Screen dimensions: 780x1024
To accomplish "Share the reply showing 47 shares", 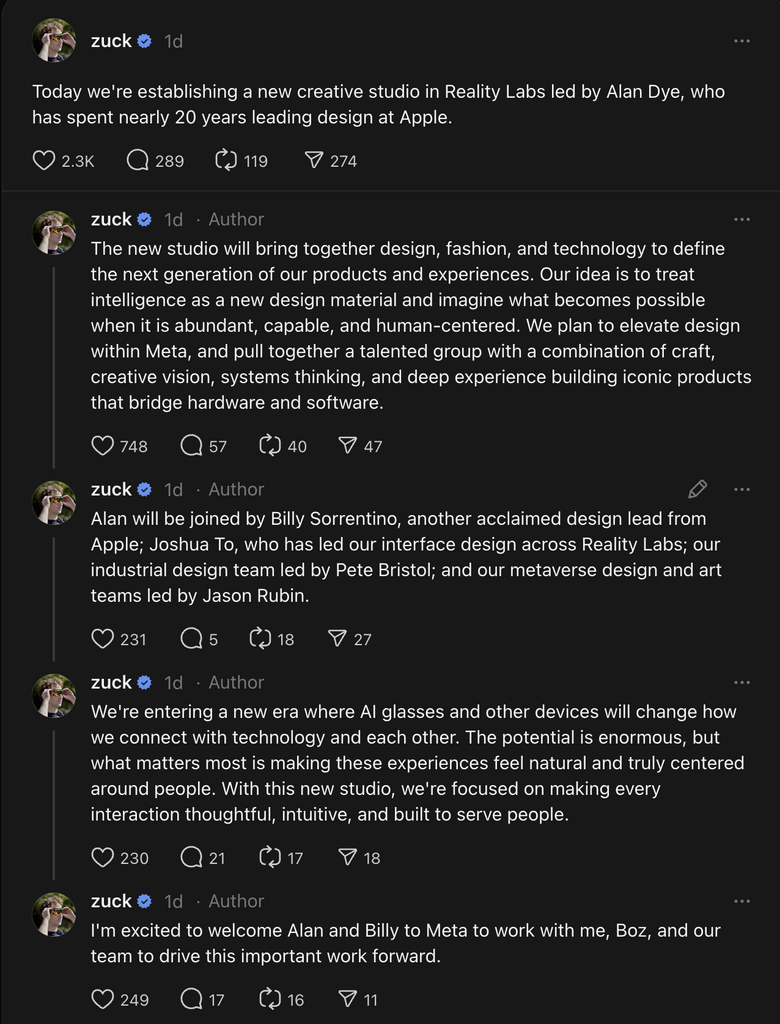I will point(347,446).
